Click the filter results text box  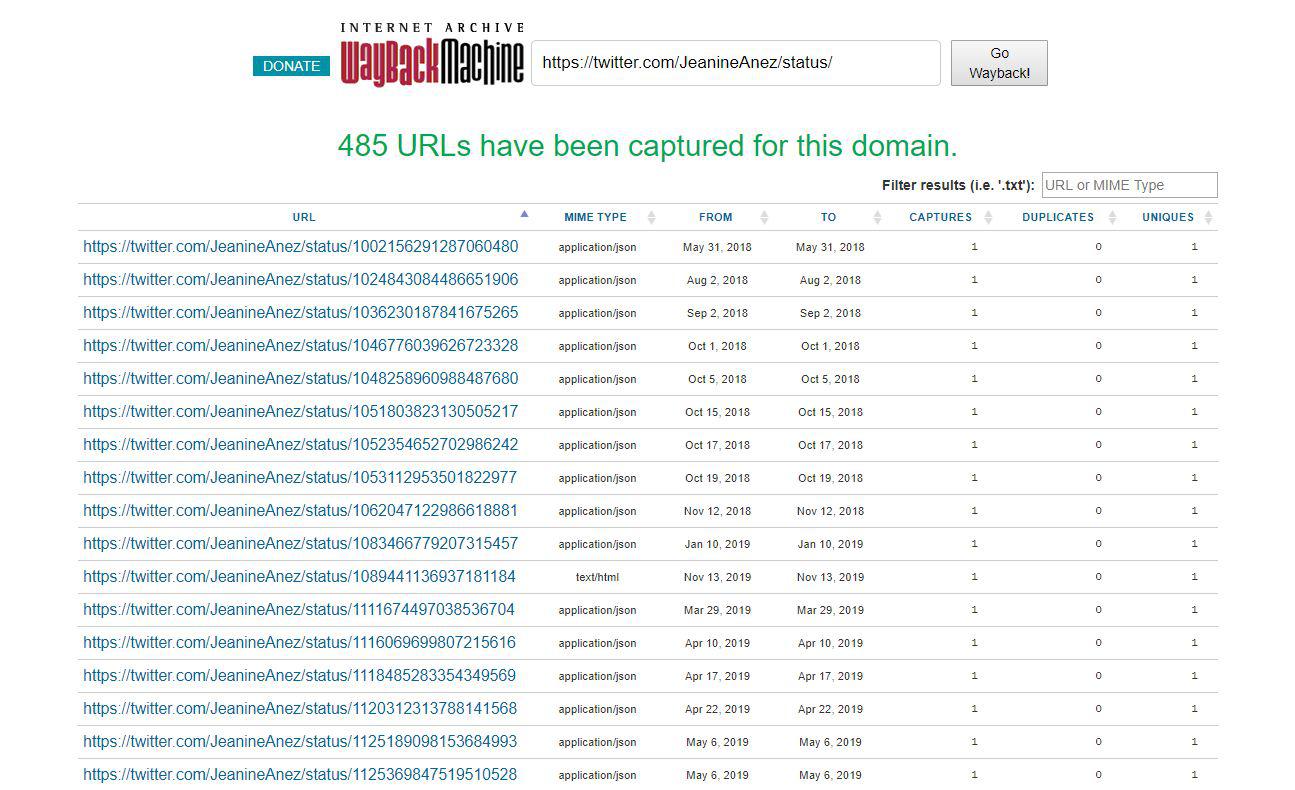point(1129,185)
